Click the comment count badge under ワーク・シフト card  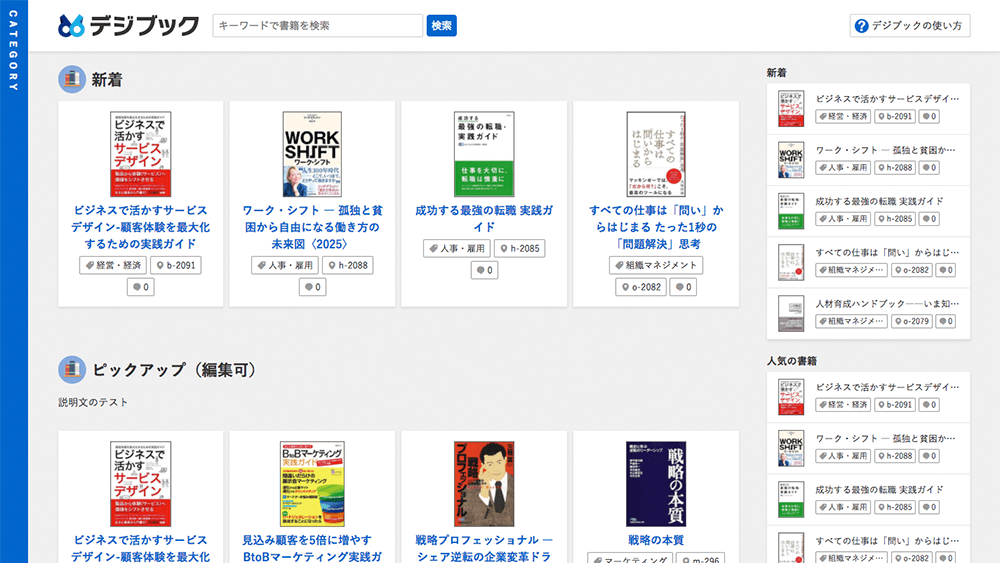point(313,287)
